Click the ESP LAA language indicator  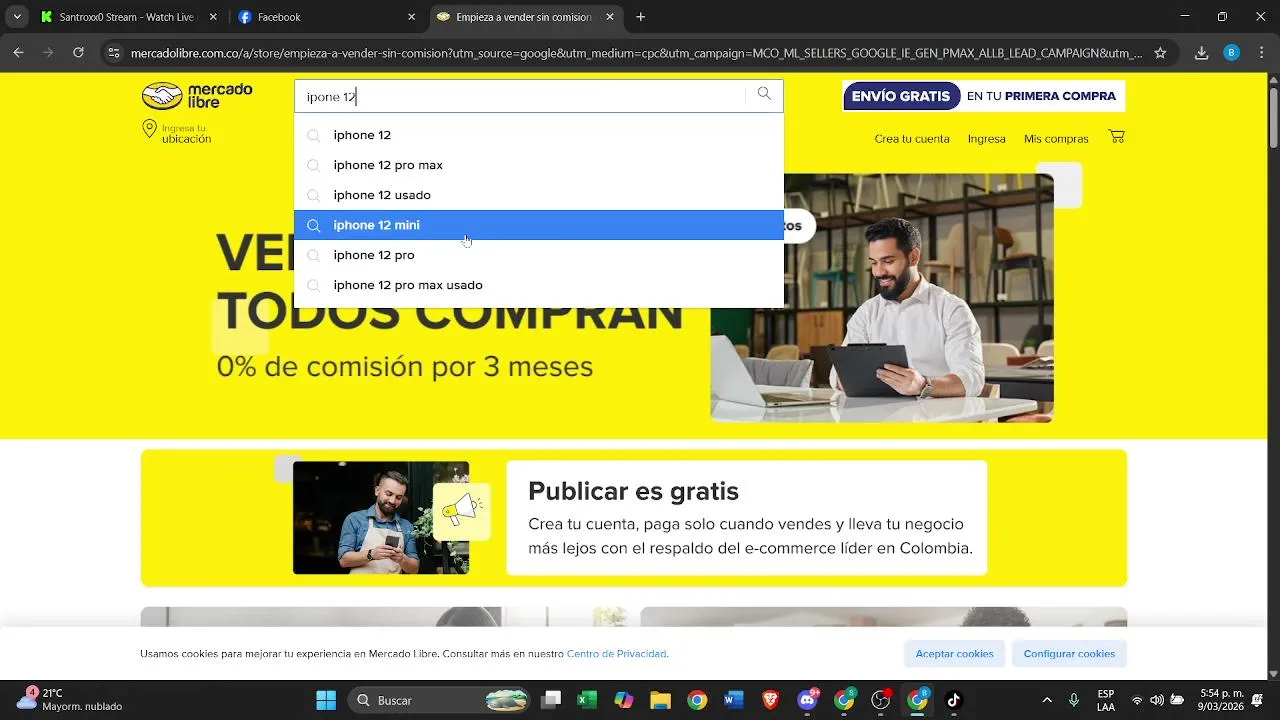[x=1106, y=700]
